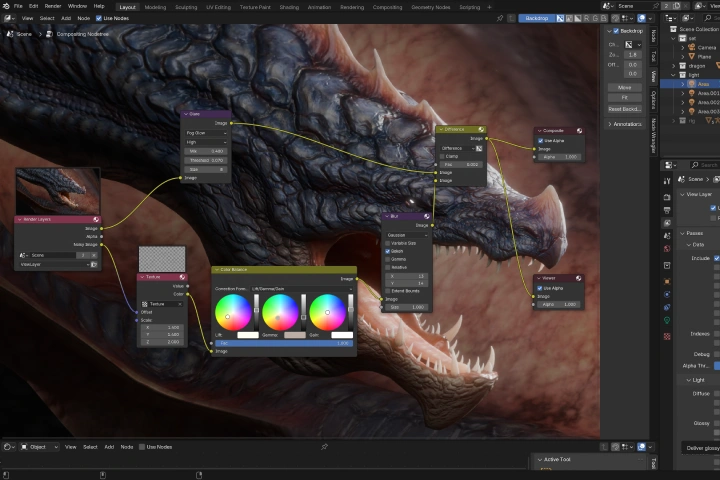Click the blue Backdrop button in header
720x480 pixels.
[x=537, y=18]
